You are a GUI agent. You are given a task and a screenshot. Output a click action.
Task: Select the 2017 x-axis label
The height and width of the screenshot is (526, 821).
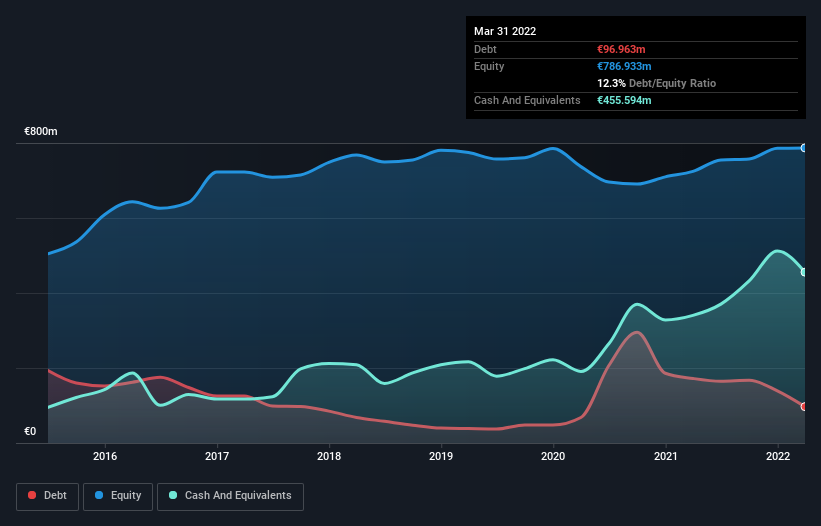click(x=217, y=456)
